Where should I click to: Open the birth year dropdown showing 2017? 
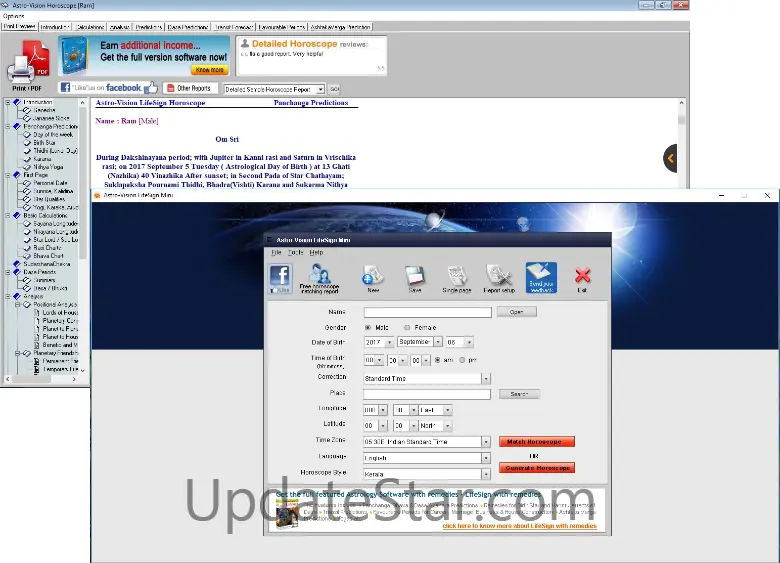(x=390, y=342)
